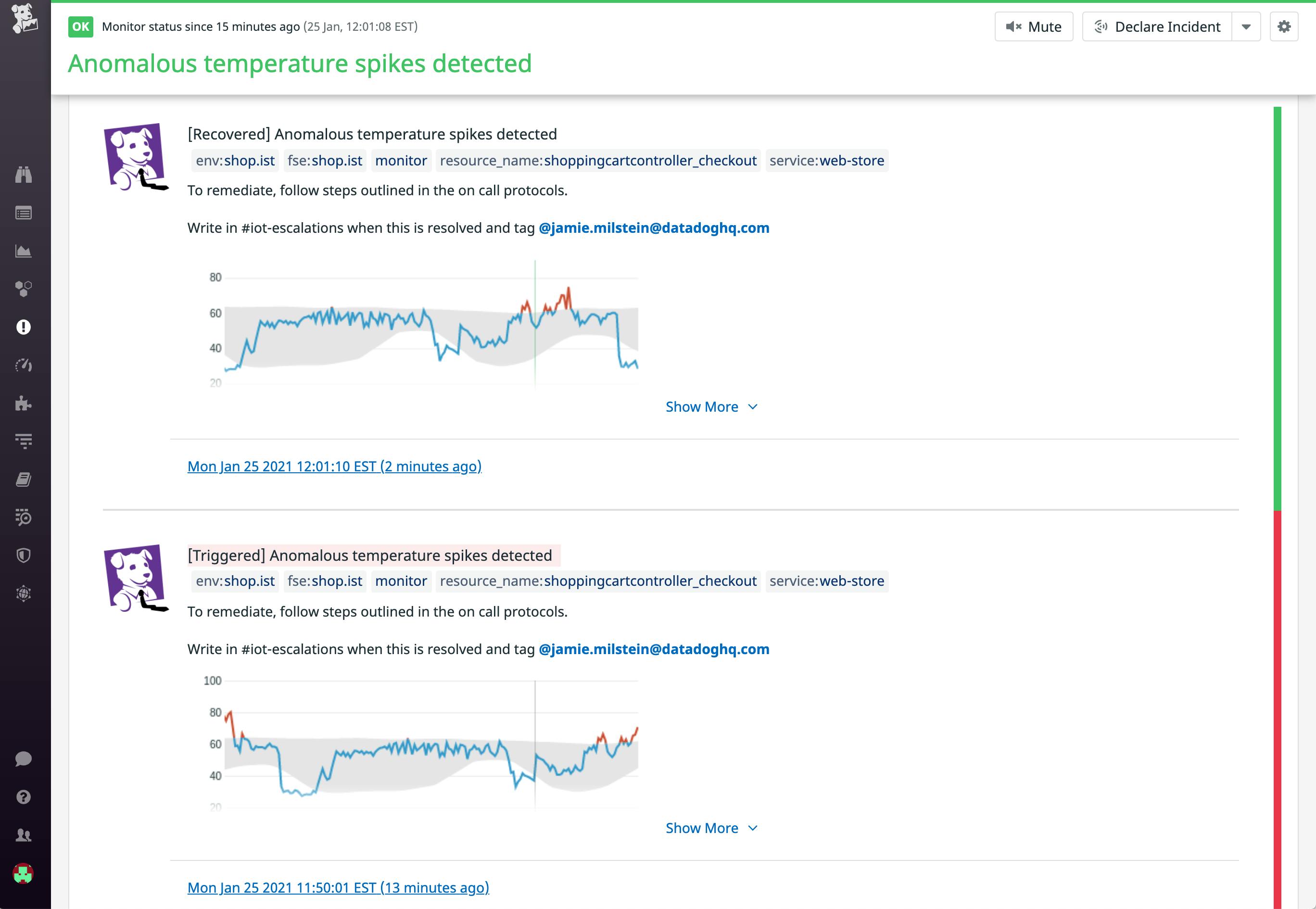Open Synthetics via the globe icon
Image resolution: width=1316 pixels, height=909 pixels.
point(24,593)
